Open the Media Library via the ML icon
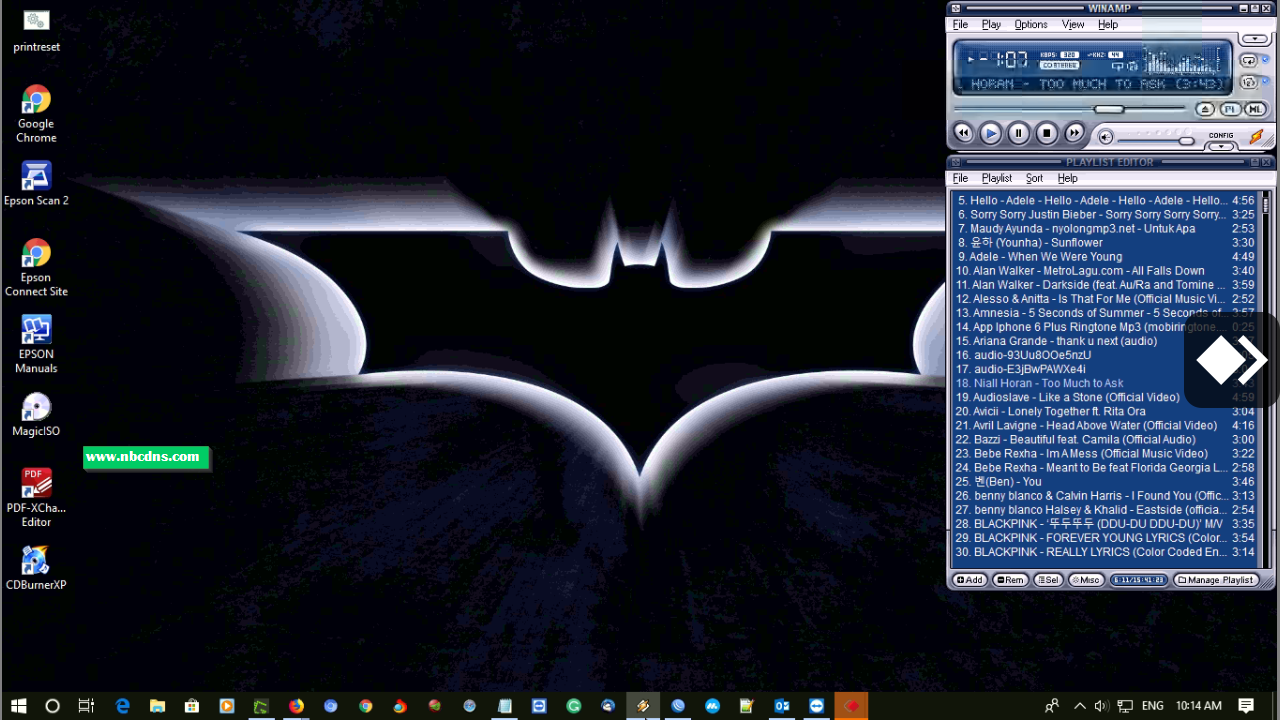This screenshot has width=1280, height=720. pos(1254,109)
